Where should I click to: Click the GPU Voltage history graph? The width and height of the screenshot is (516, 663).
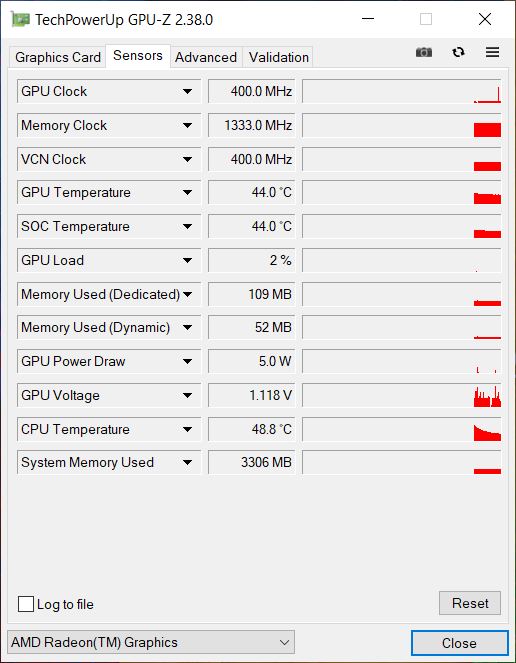click(402, 395)
